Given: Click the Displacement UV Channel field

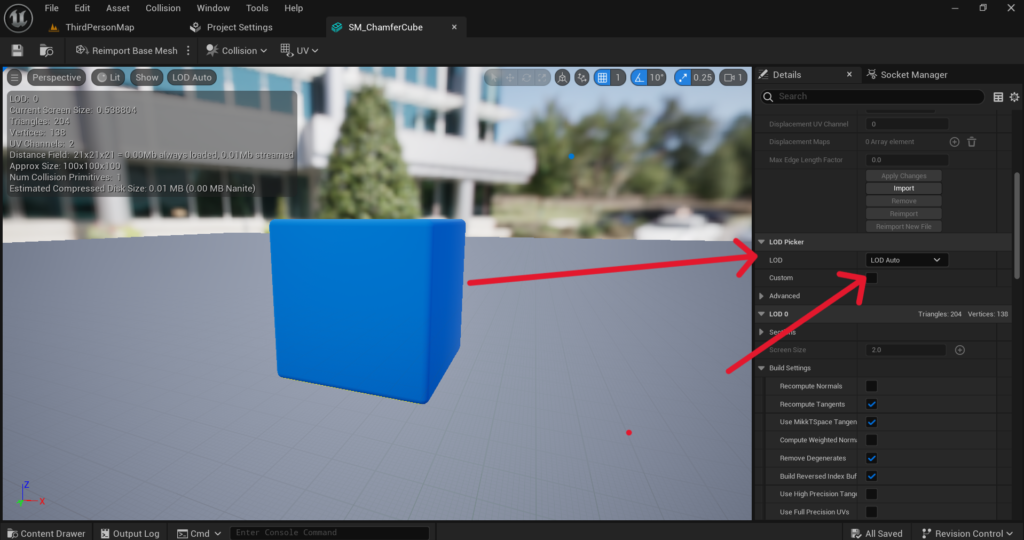Looking at the screenshot, I should 906,124.
